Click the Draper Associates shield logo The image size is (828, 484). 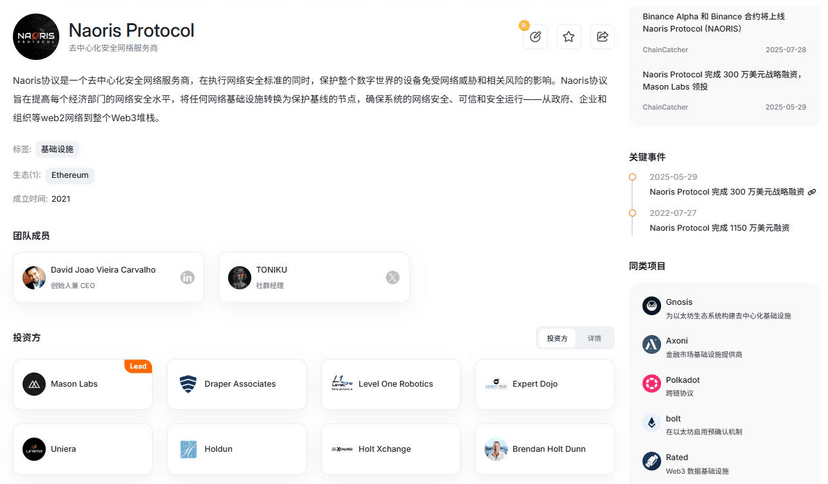pyautogui.click(x=188, y=384)
